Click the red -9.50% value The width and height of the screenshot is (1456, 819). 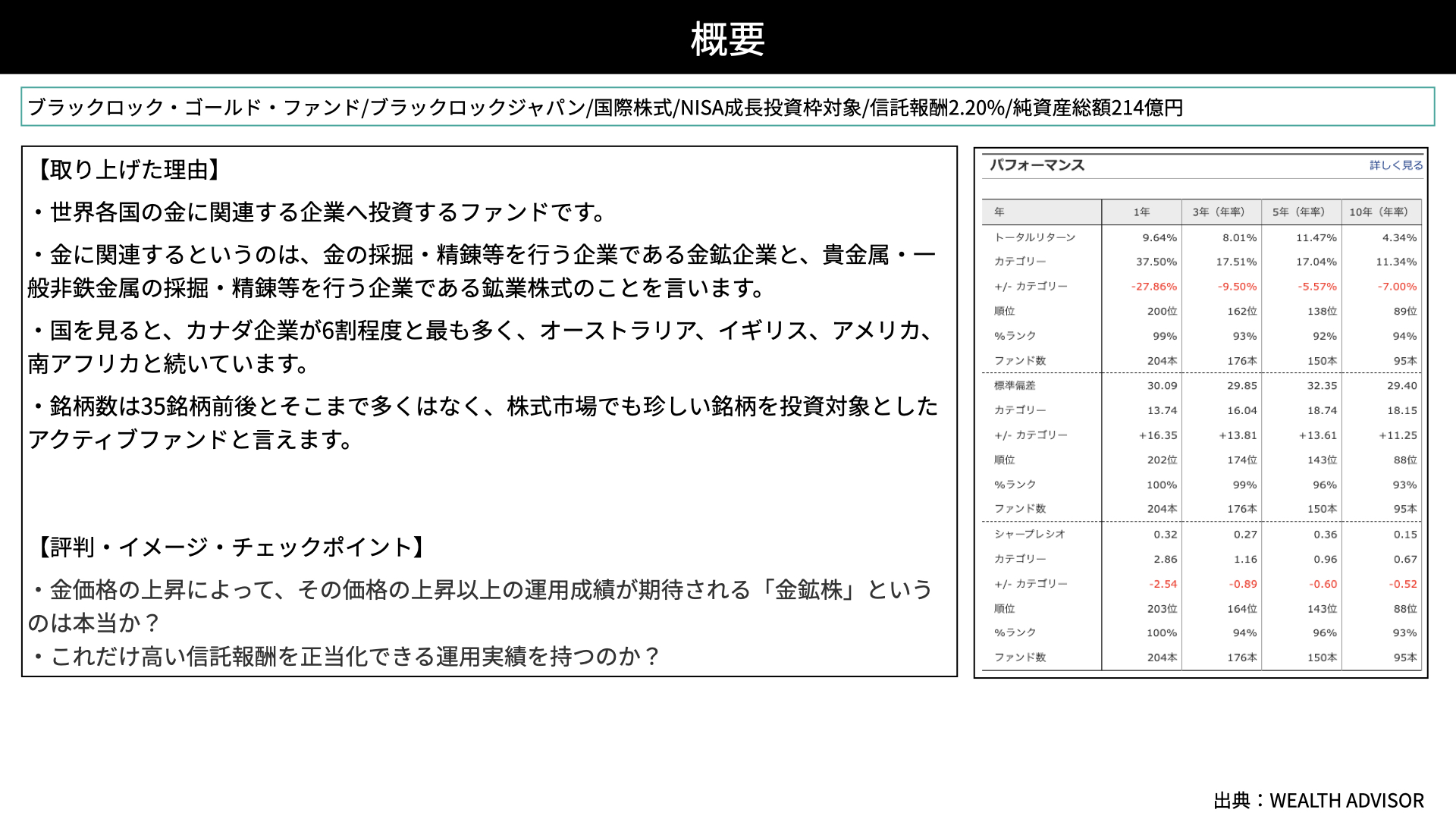coord(1238,287)
